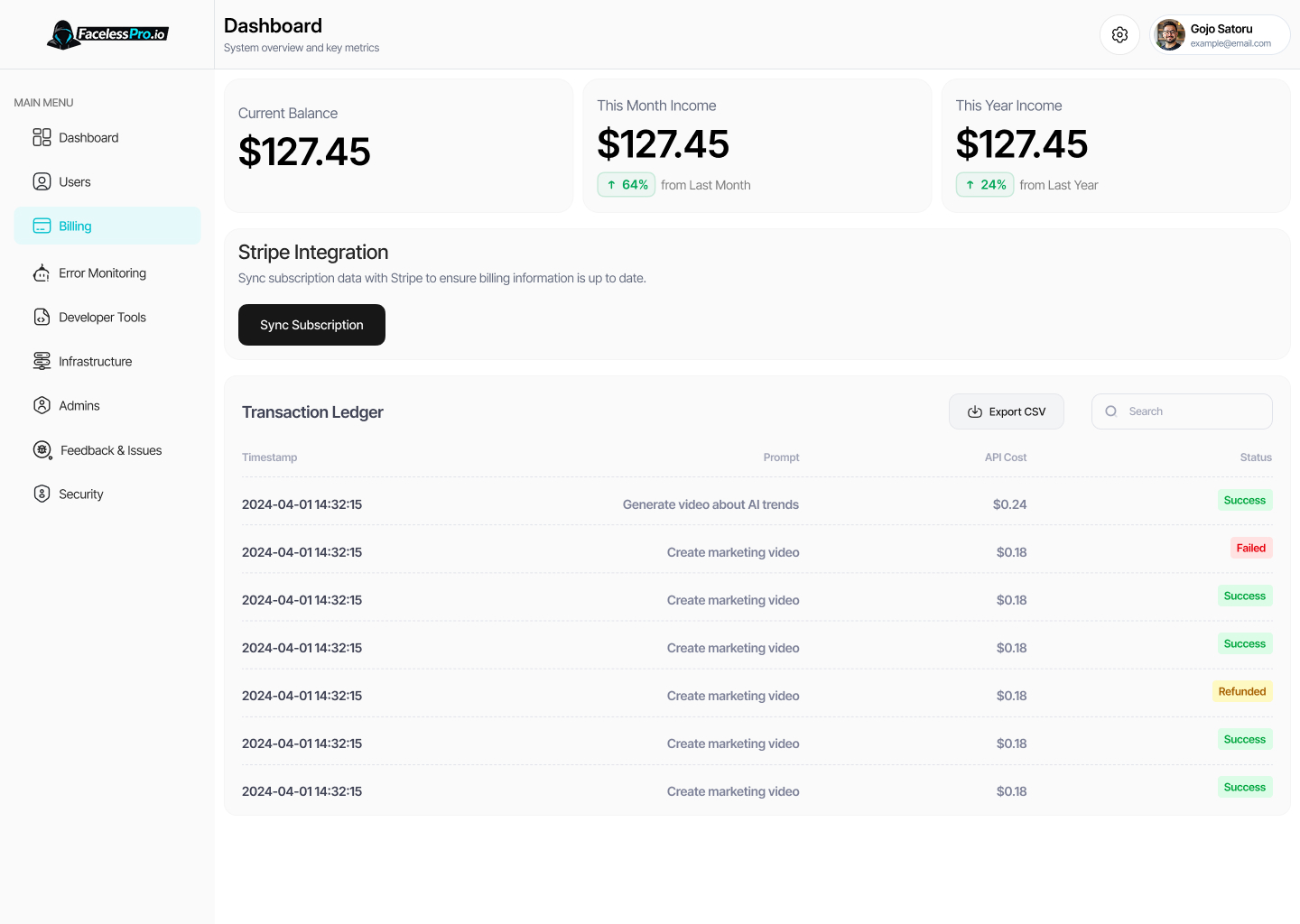Focus the ledger Search field
The image size is (1300, 924).
tap(1182, 411)
